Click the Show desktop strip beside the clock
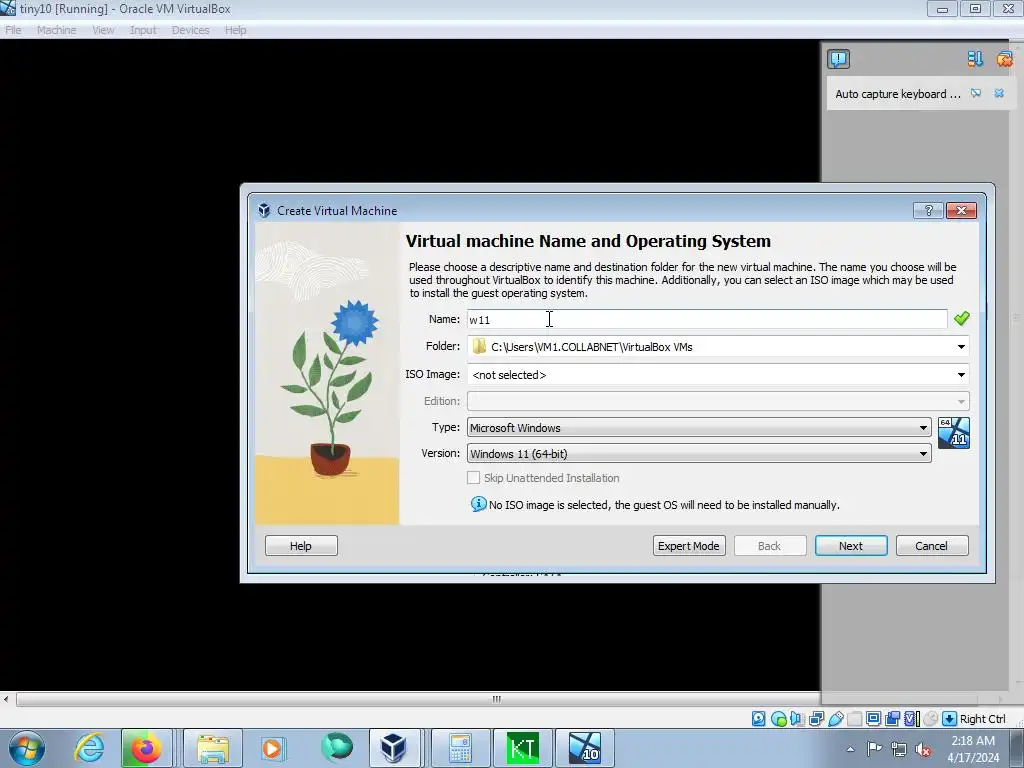Viewport: 1024px width, 768px height. [1018, 749]
